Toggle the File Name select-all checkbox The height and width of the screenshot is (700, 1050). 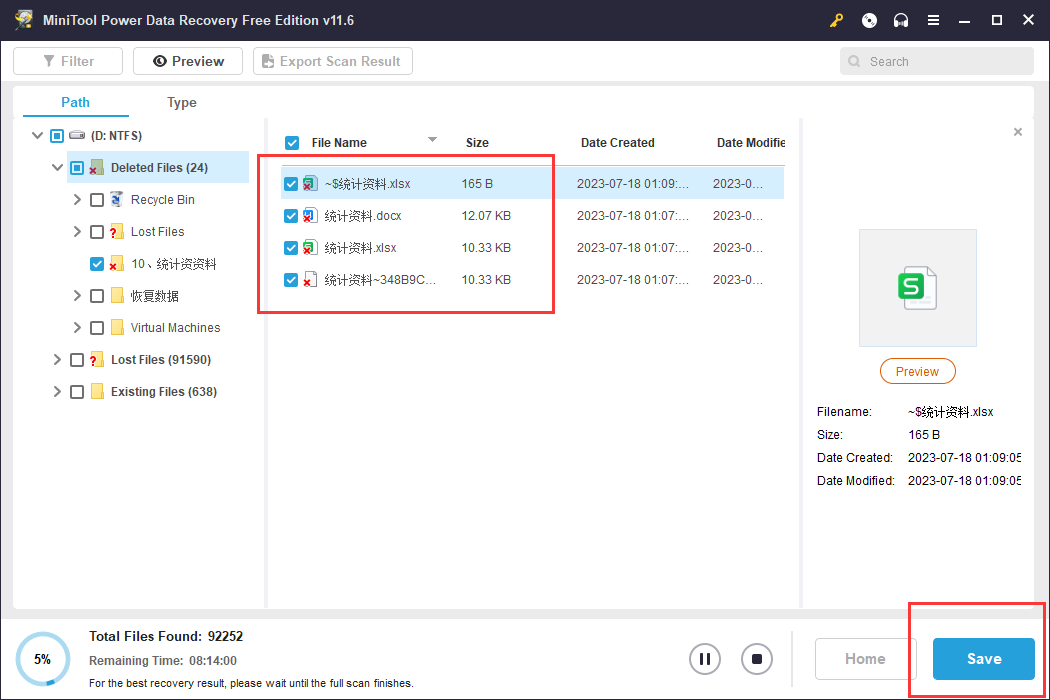[x=292, y=143]
